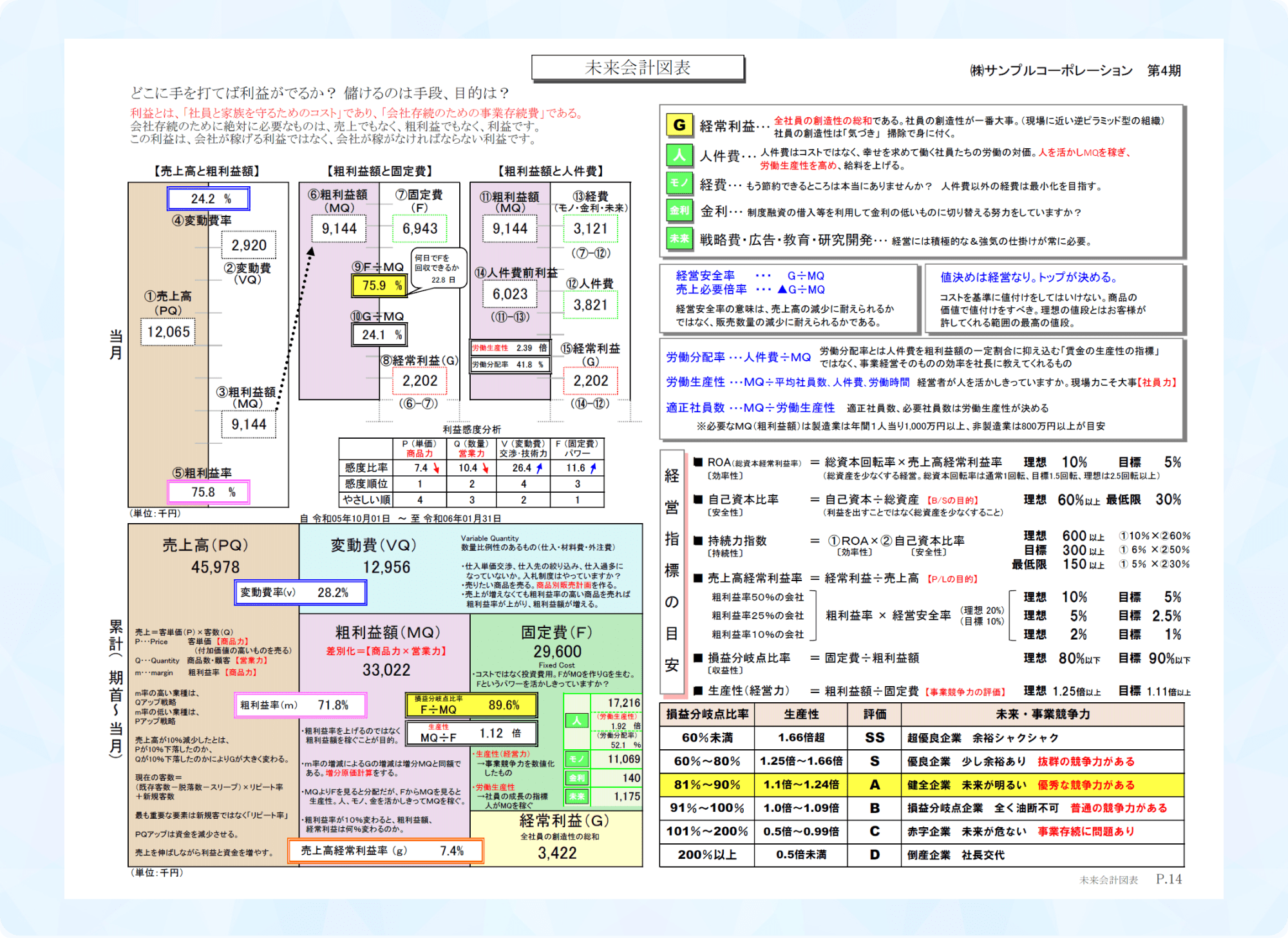Image resolution: width=1288 pixels, height=938 pixels.
Task: Click the 6,023 value under ⑭人件費前利益
Action: click(510, 294)
